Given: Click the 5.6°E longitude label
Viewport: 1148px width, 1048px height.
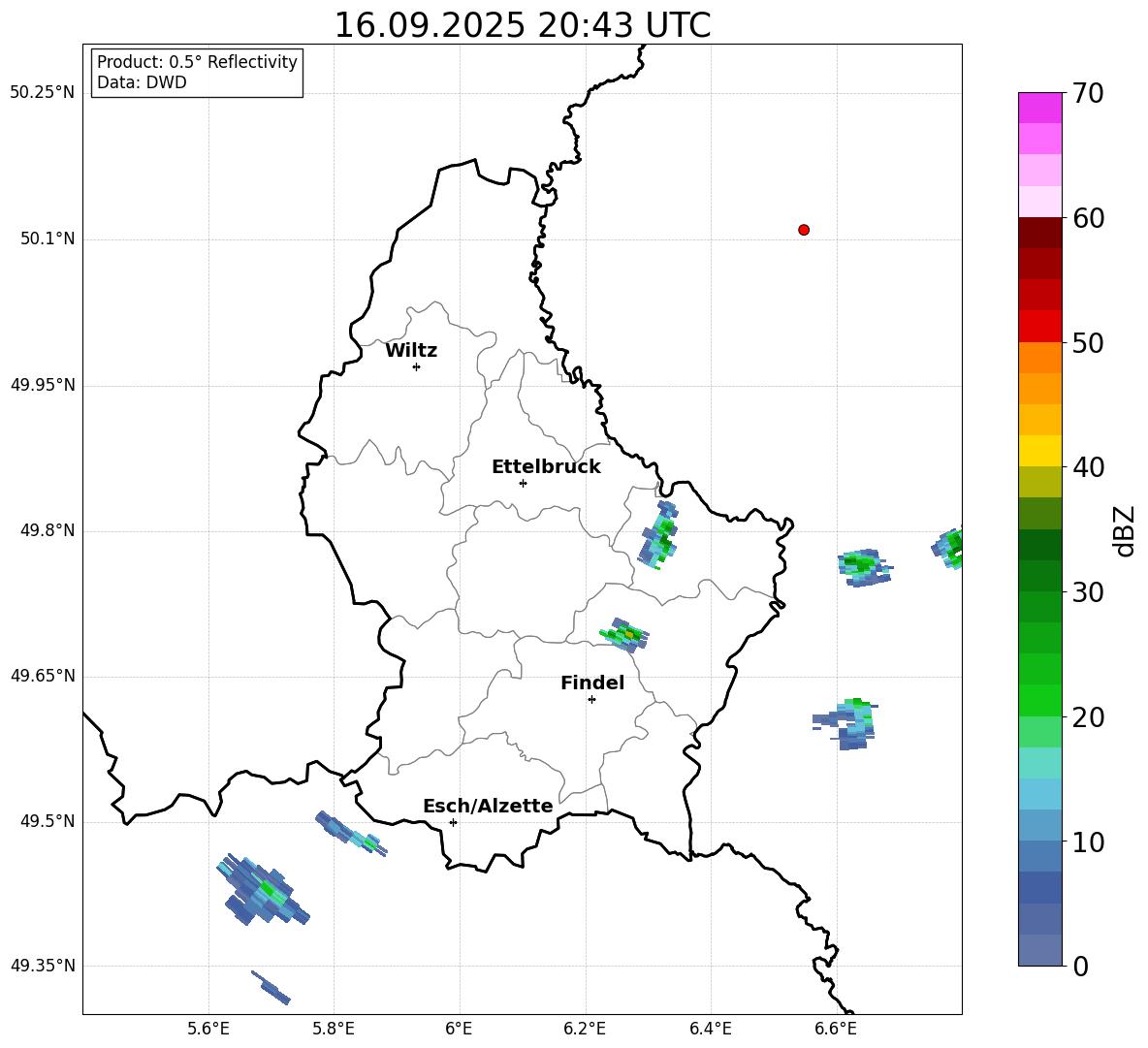Looking at the screenshot, I should click(x=208, y=1030).
